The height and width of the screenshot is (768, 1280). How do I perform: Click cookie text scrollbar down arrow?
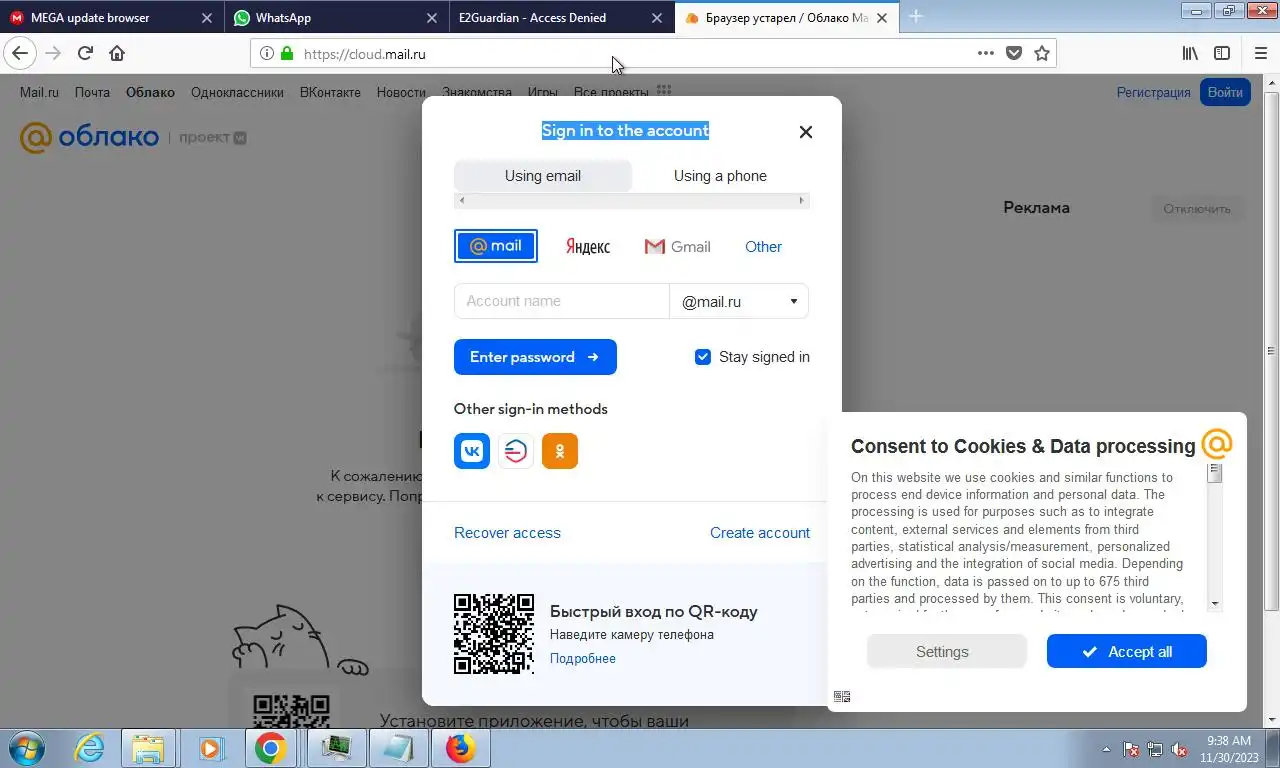click(x=1215, y=603)
